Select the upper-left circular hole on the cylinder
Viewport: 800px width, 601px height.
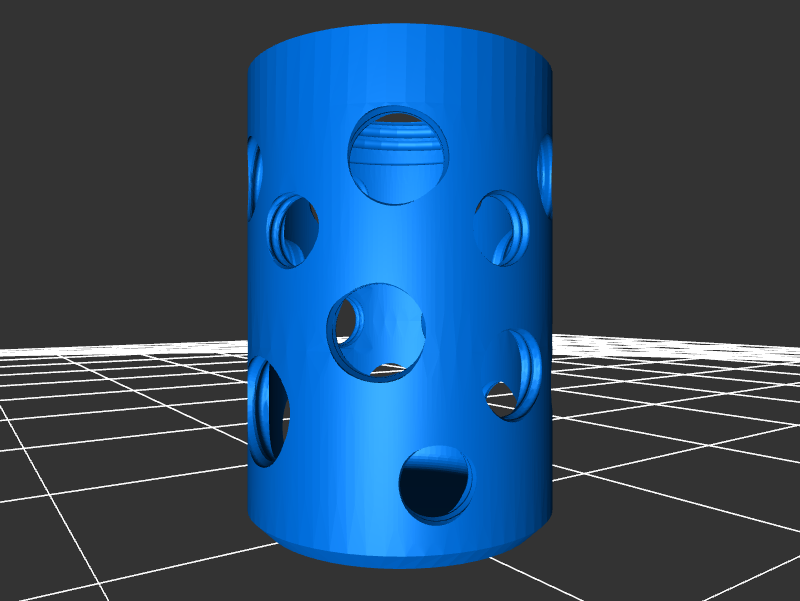tap(291, 230)
